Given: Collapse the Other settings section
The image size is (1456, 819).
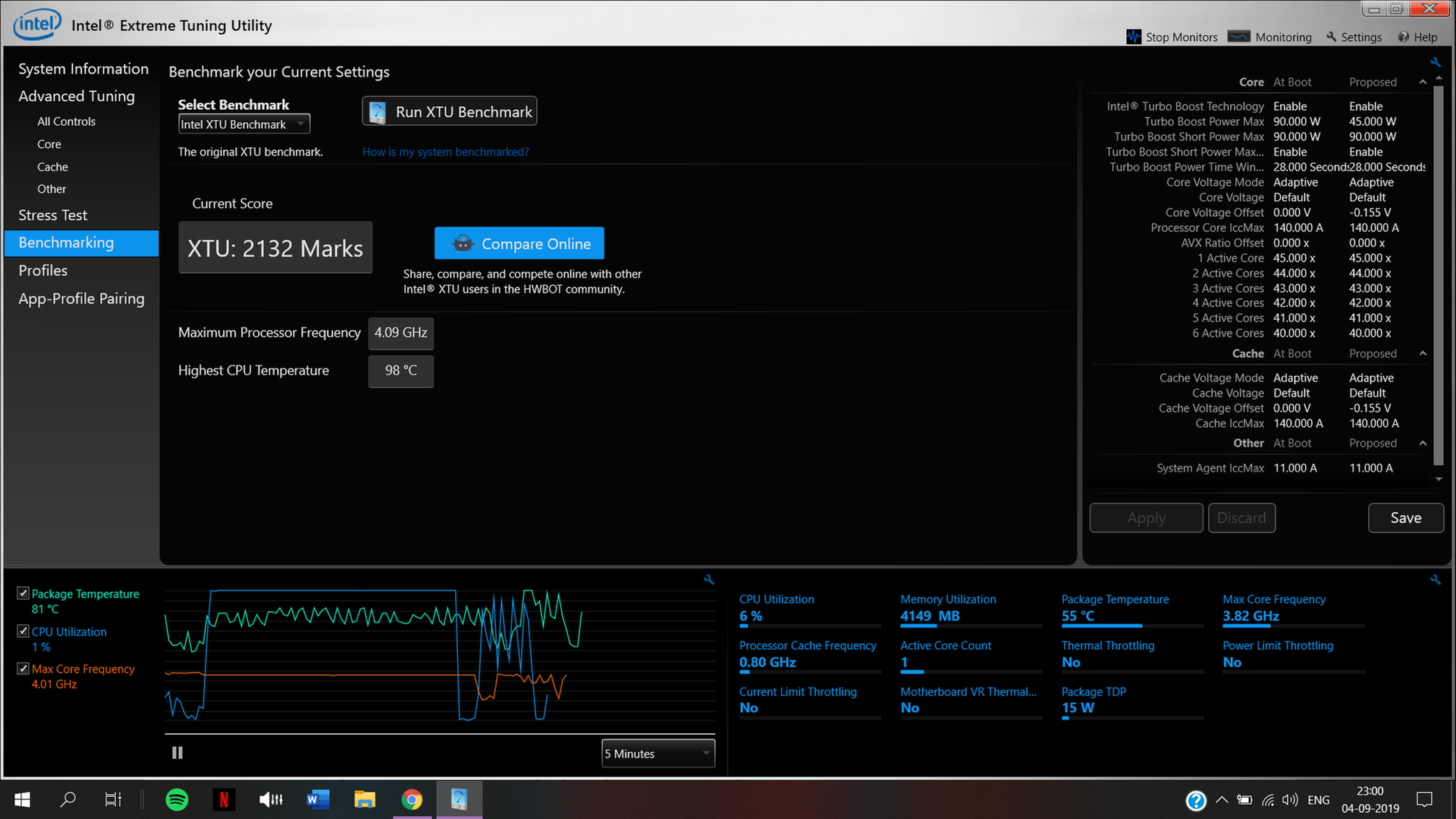Looking at the screenshot, I should click(1423, 443).
